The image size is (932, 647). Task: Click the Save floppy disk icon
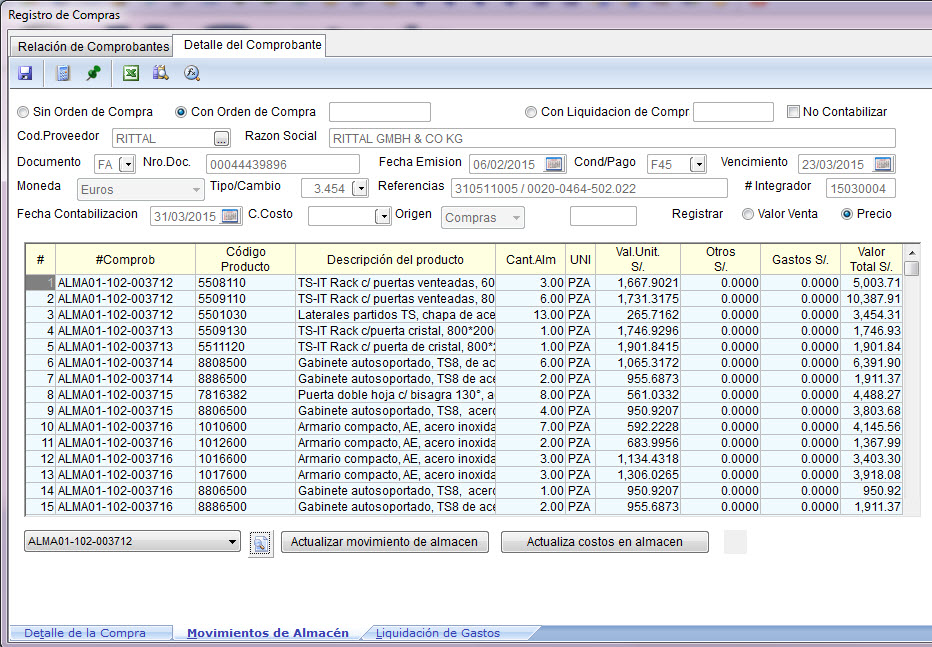[25, 73]
